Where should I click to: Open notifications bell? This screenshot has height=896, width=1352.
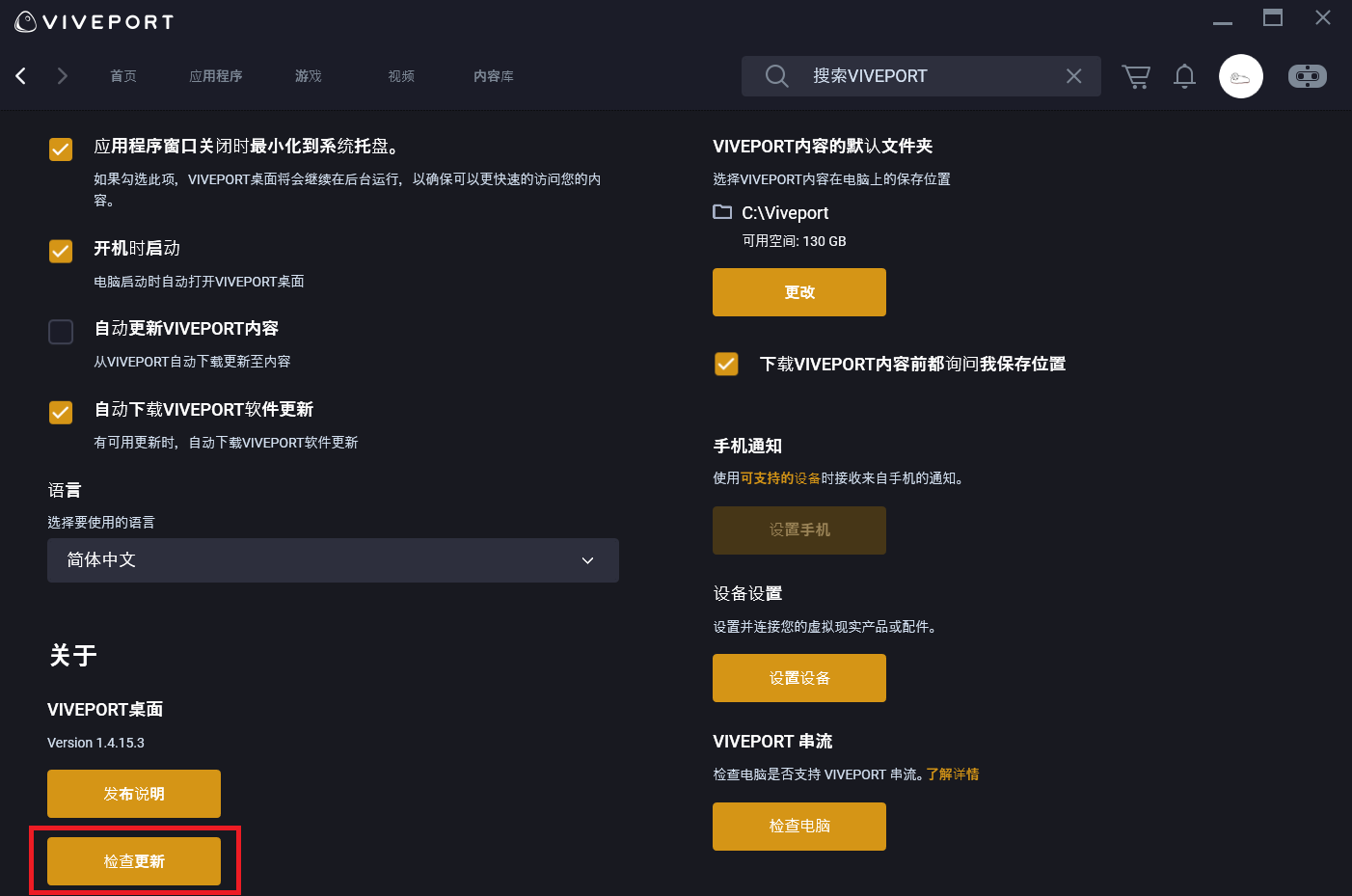pos(1185,76)
